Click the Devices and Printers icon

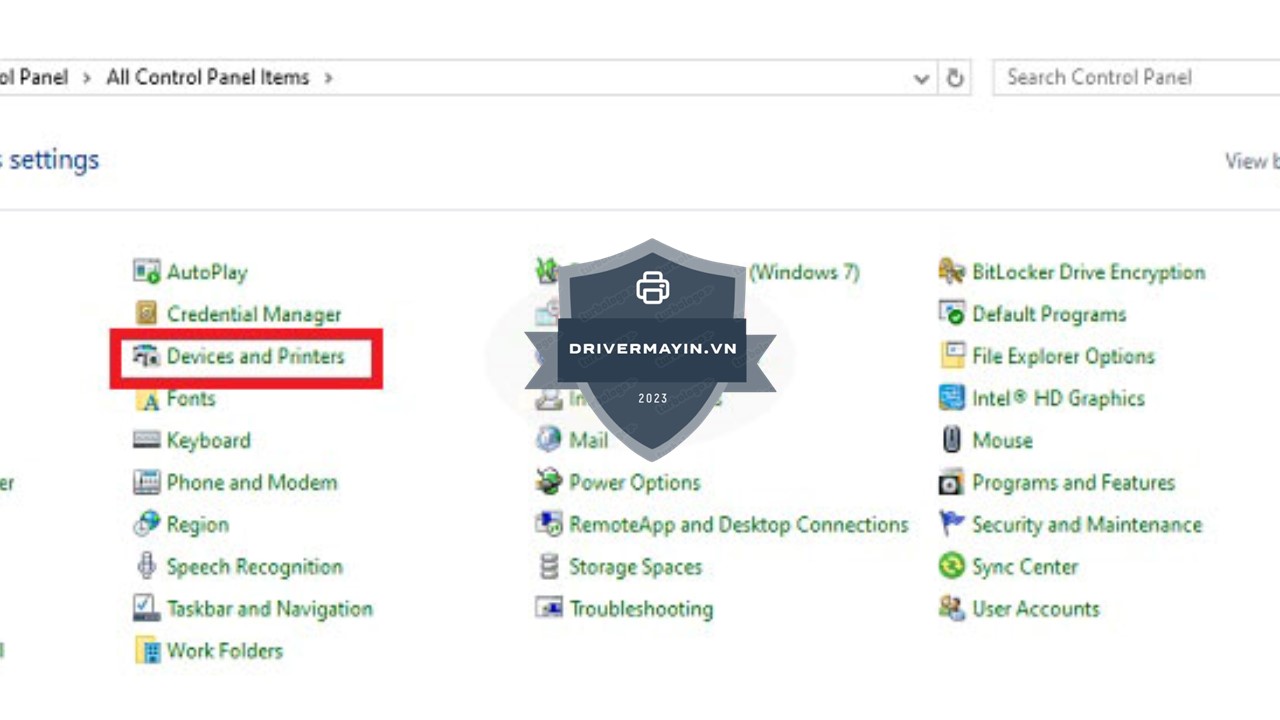(x=147, y=356)
